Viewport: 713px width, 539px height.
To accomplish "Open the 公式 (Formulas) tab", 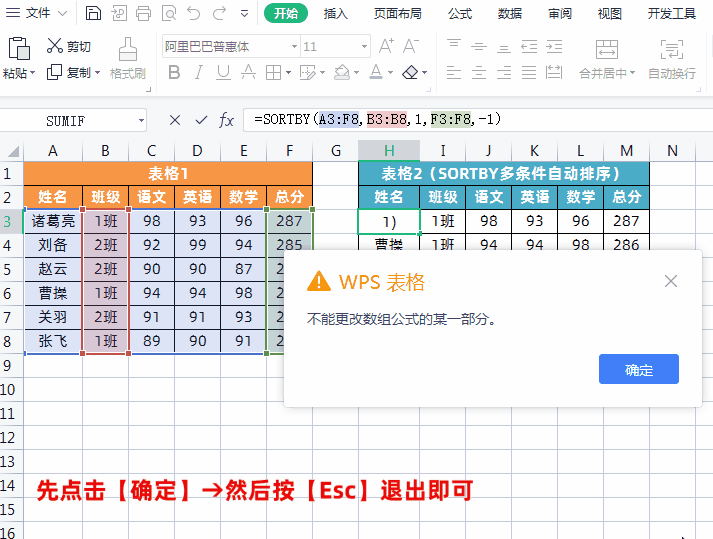I will (460, 13).
